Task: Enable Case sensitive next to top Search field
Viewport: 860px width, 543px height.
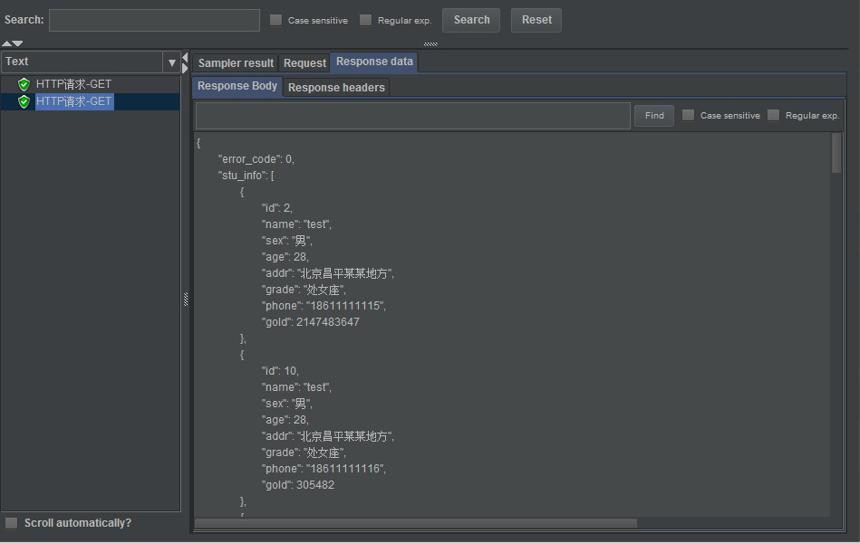Action: (276, 20)
